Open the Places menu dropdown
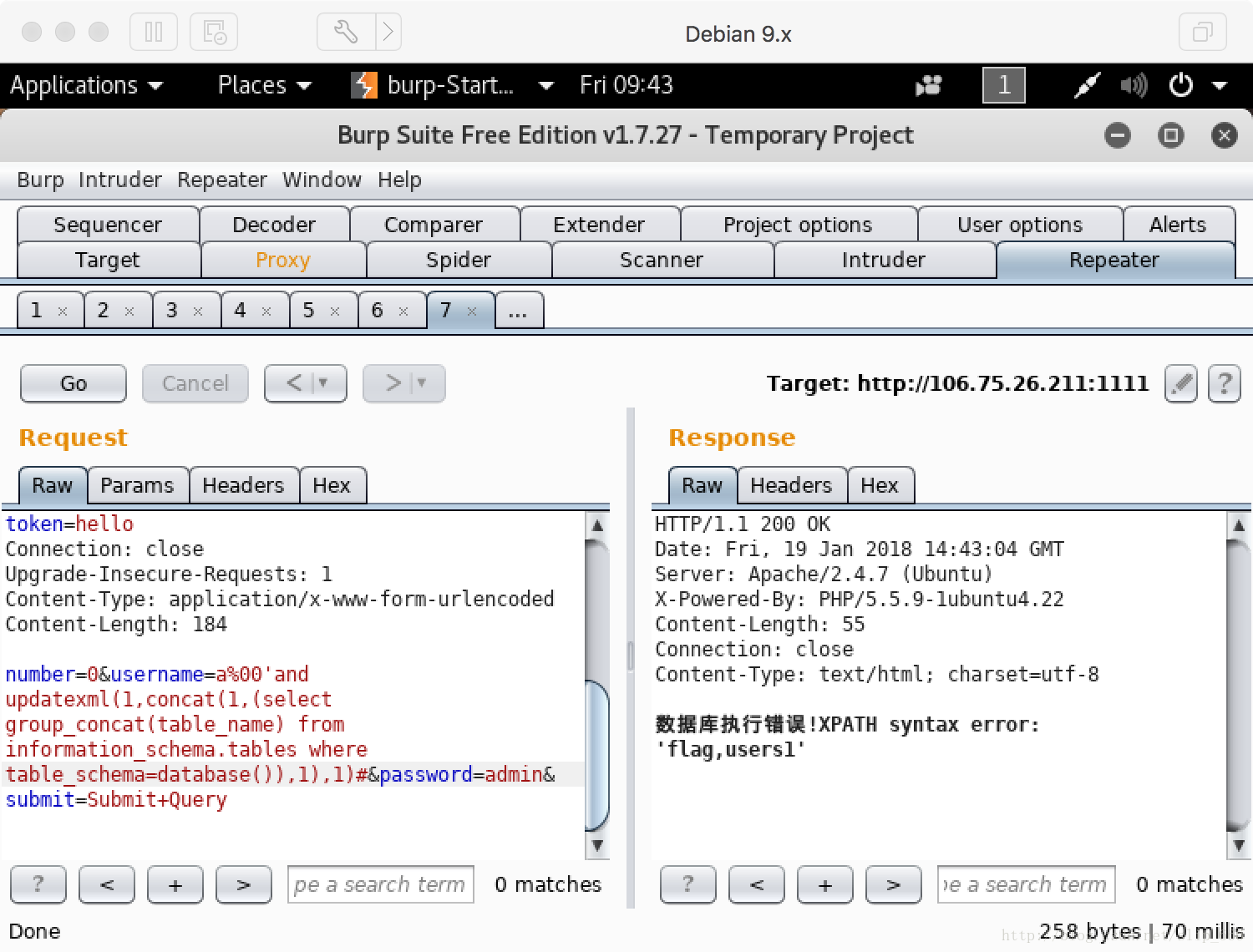Image resolution: width=1253 pixels, height=952 pixels. coord(264,85)
